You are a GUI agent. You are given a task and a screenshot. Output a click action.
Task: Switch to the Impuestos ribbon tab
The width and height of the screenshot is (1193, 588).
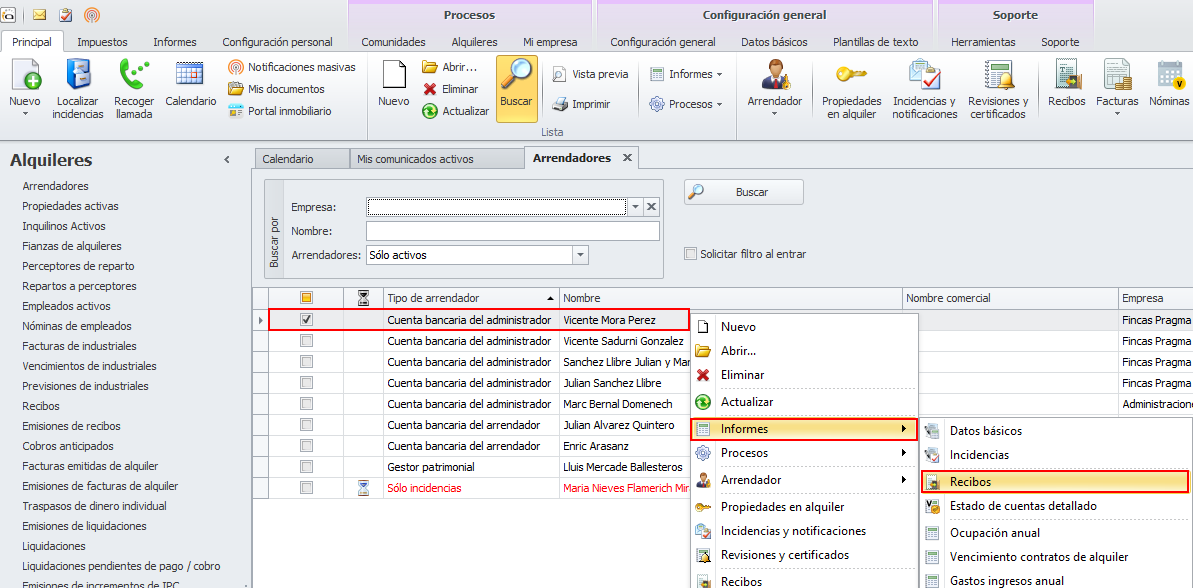point(103,42)
